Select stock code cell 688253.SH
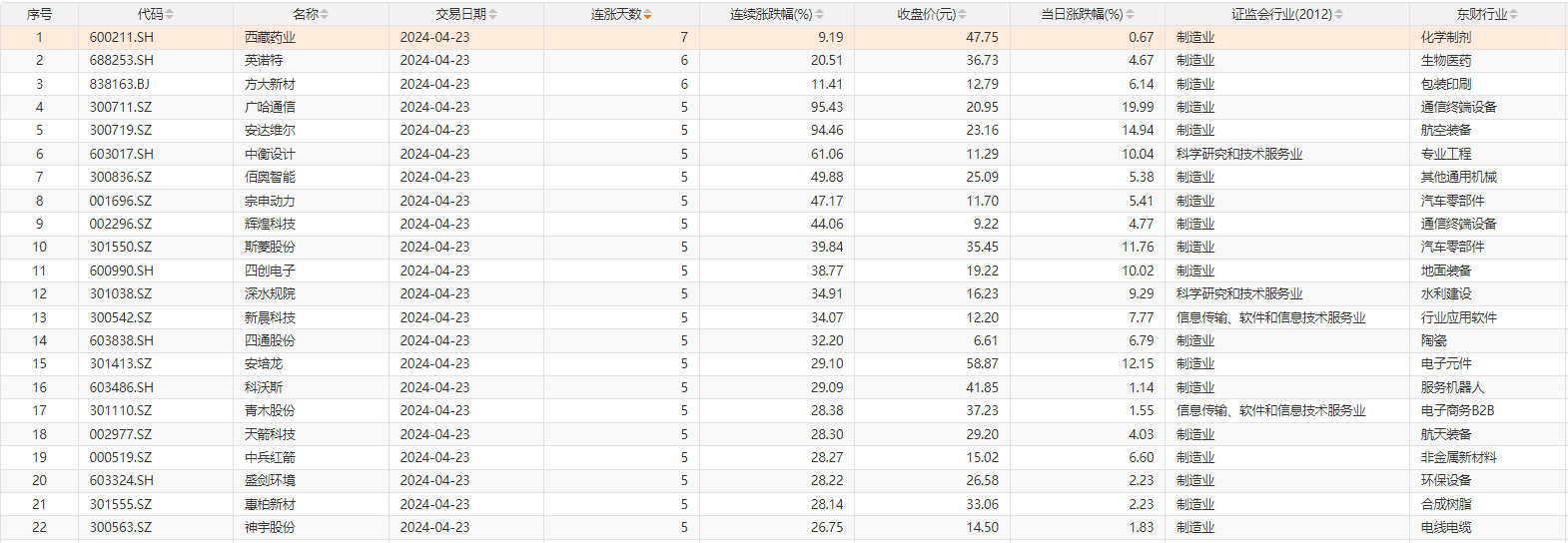Image resolution: width=1568 pixels, height=543 pixels. (x=122, y=60)
